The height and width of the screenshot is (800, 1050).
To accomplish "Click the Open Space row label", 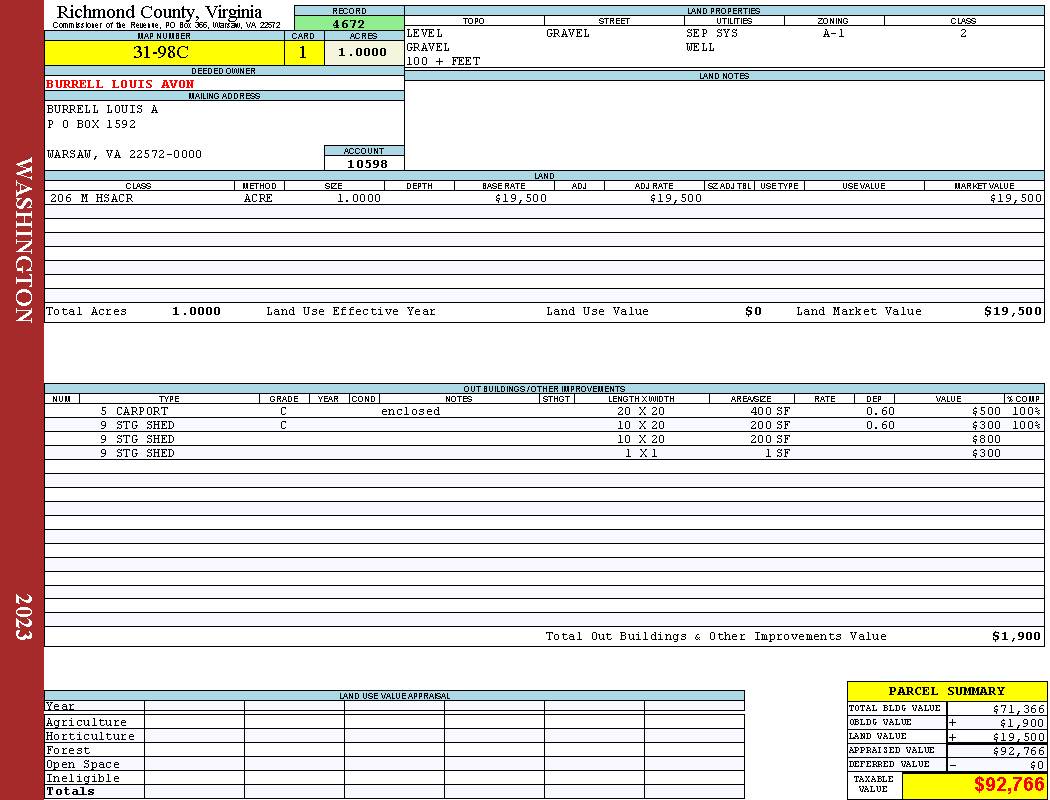I will click(x=82, y=765).
